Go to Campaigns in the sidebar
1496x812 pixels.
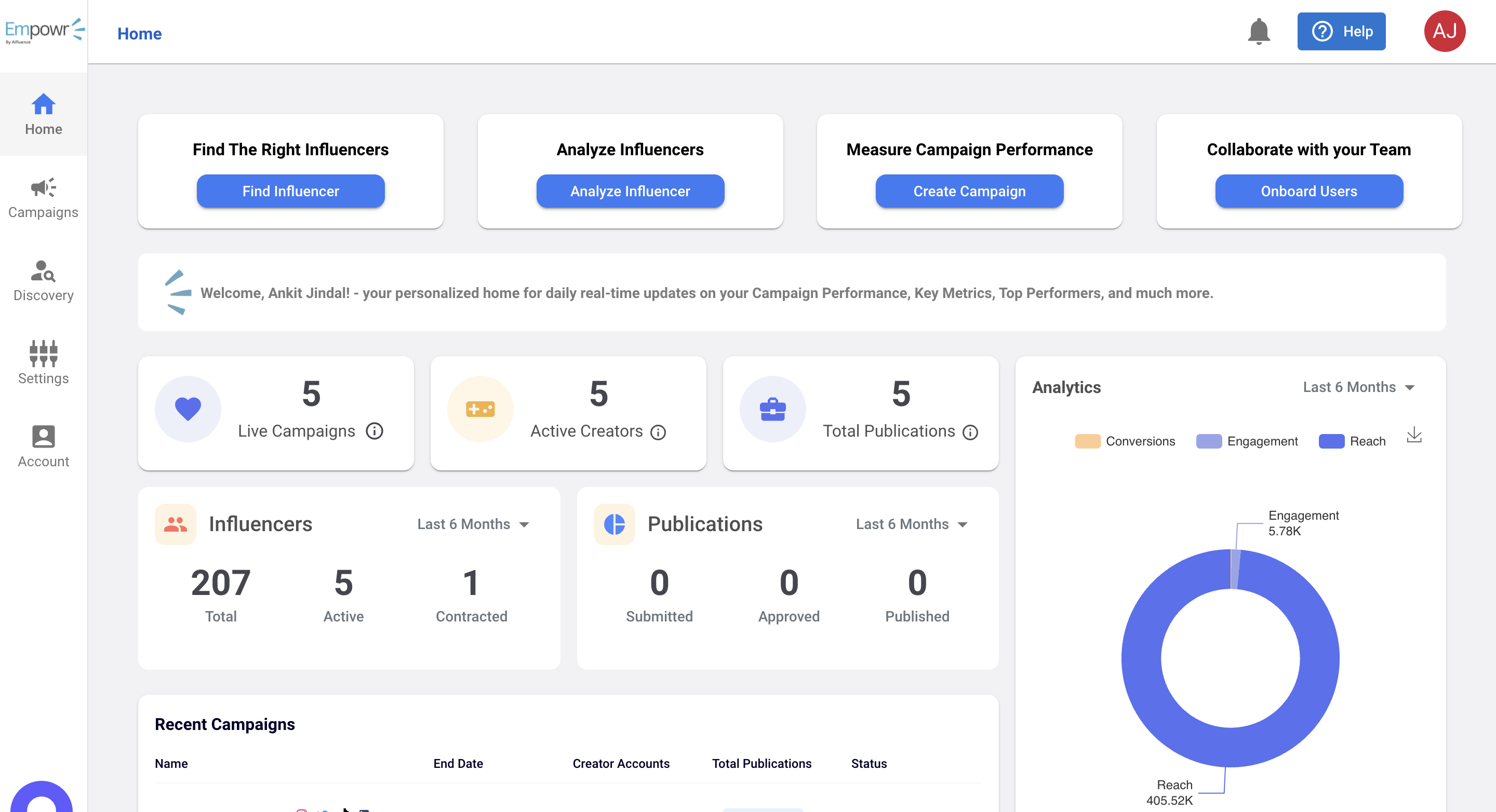[44, 198]
